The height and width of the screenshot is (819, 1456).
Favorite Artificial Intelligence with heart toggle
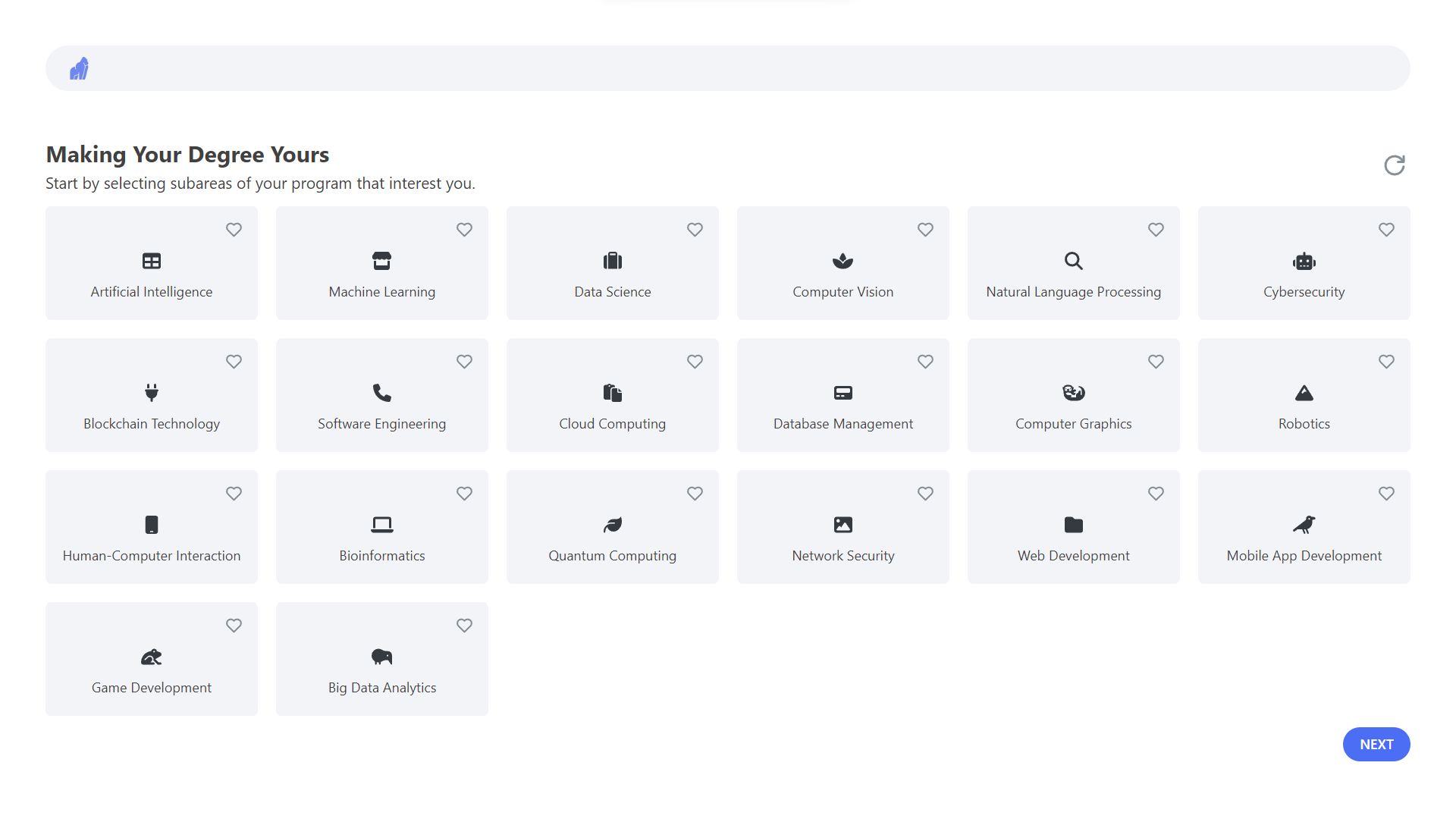[234, 230]
